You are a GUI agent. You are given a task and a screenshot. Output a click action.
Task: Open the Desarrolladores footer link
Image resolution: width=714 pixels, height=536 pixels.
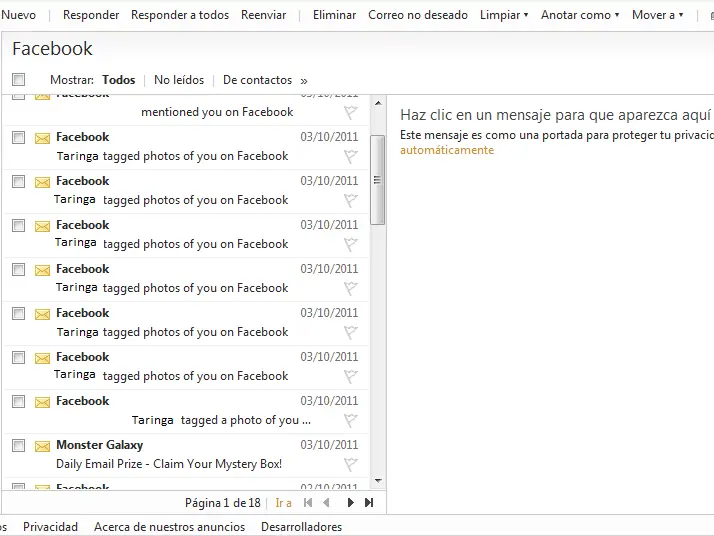[301, 527]
